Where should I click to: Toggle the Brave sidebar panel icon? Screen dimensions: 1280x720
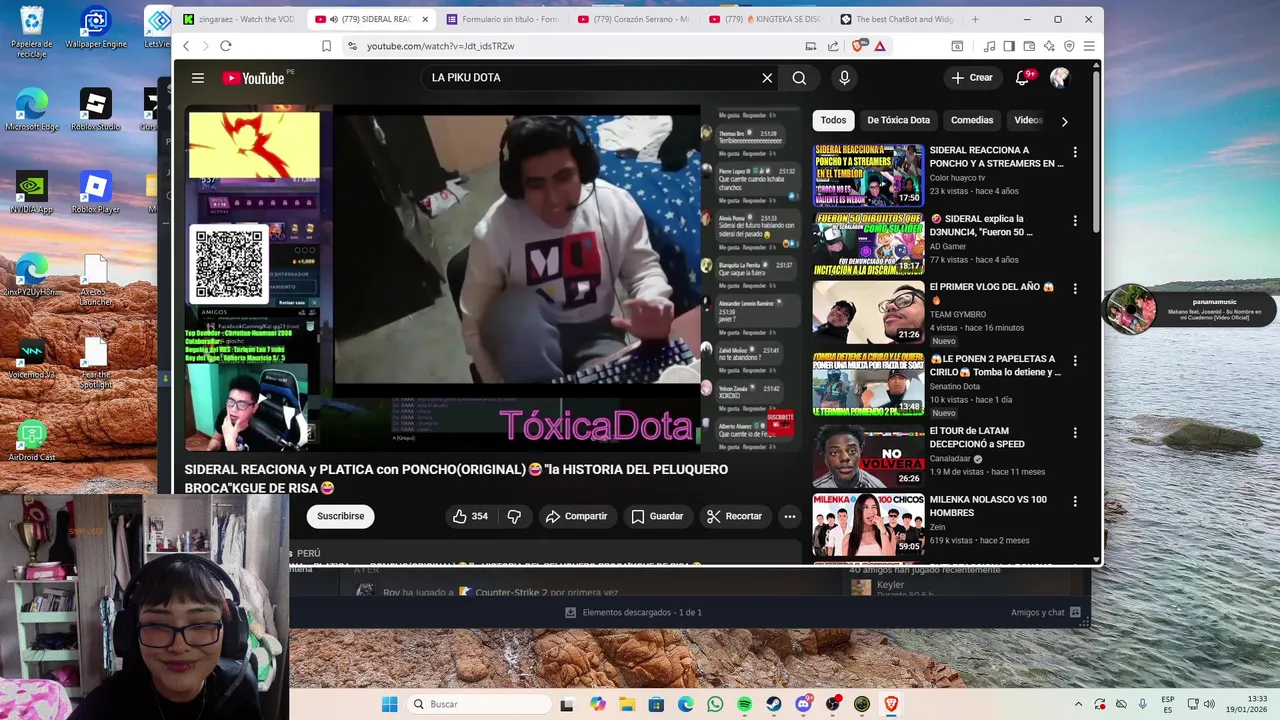[1009, 46]
